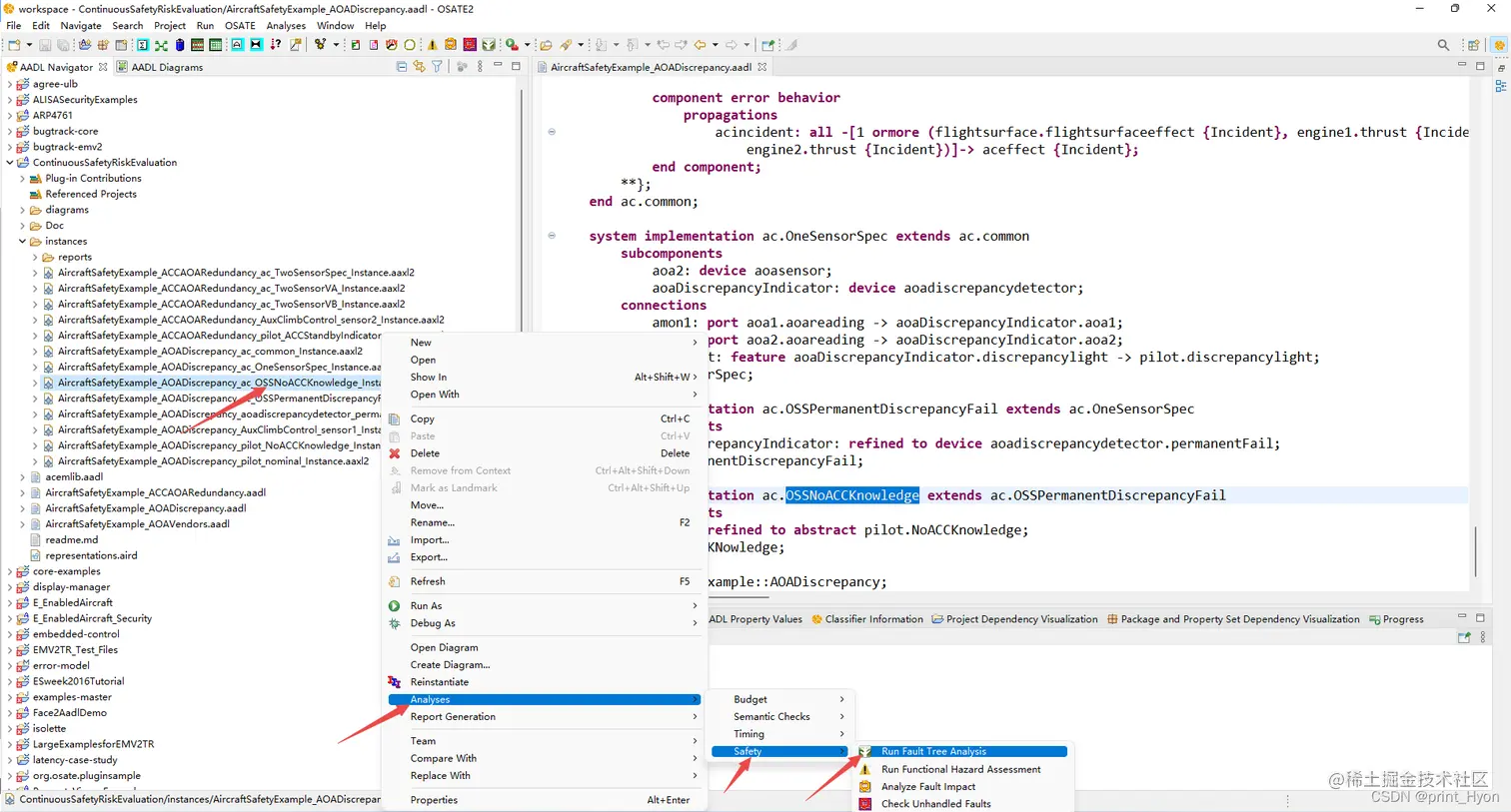Click the yellow warning triangle toolbar icon
1511x812 pixels.
click(433, 45)
